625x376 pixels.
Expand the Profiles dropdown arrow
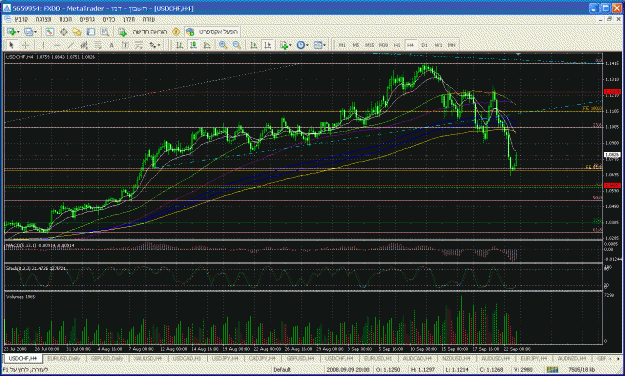point(35,32)
